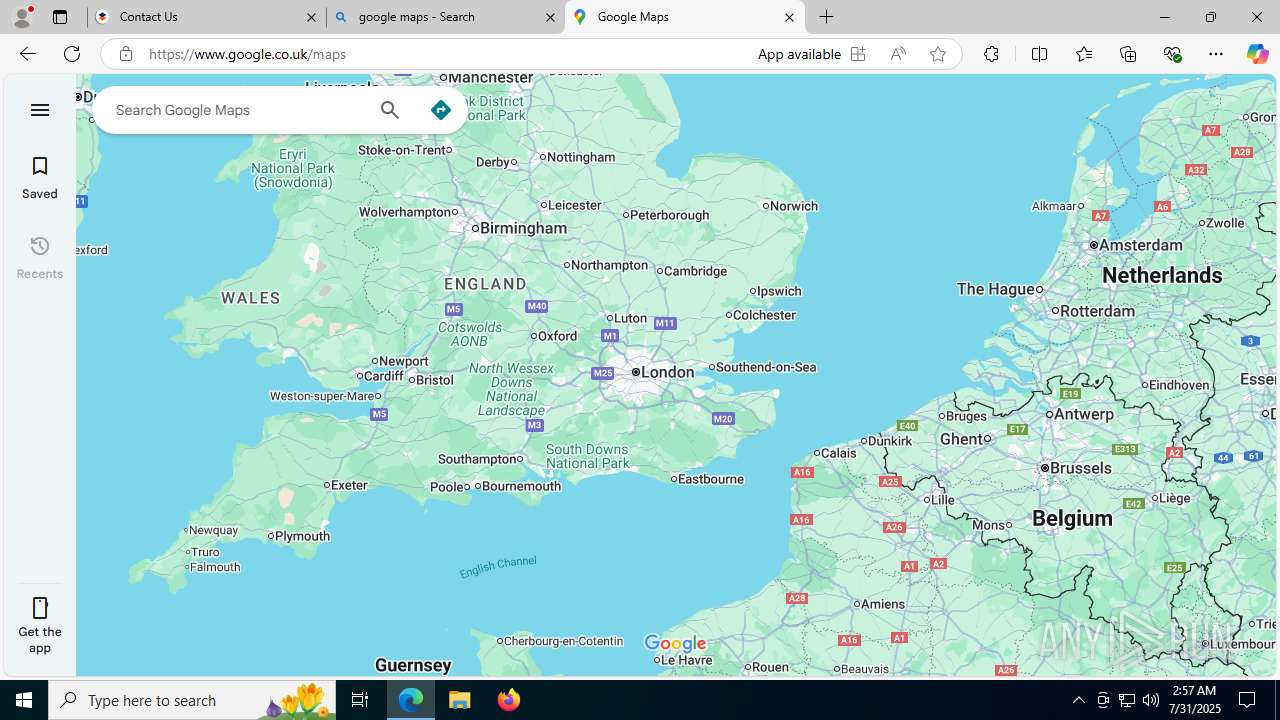Open the Google Maps hamburger menu
Screen dimensions: 1280x720
tap(40, 110)
